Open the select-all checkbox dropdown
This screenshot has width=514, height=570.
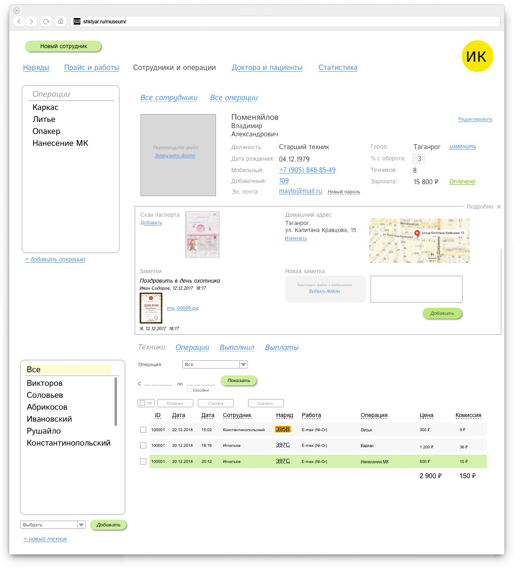click(146, 403)
